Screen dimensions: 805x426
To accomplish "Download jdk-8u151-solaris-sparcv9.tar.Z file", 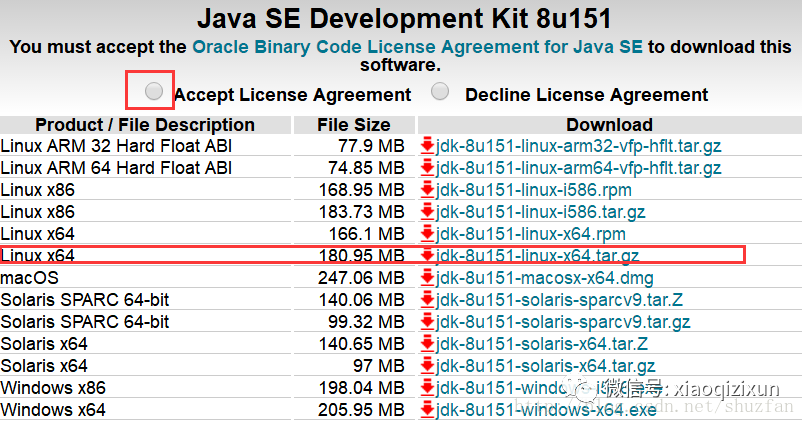I will (560, 300).
